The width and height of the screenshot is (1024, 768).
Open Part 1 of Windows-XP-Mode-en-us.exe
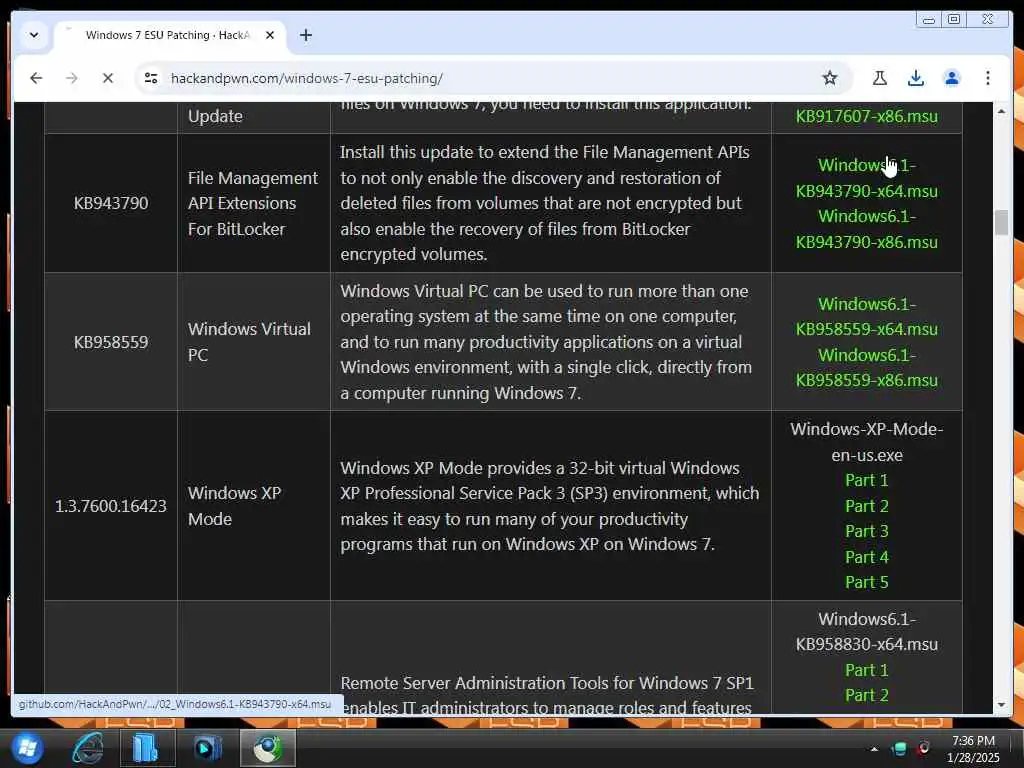coord(867,480)
